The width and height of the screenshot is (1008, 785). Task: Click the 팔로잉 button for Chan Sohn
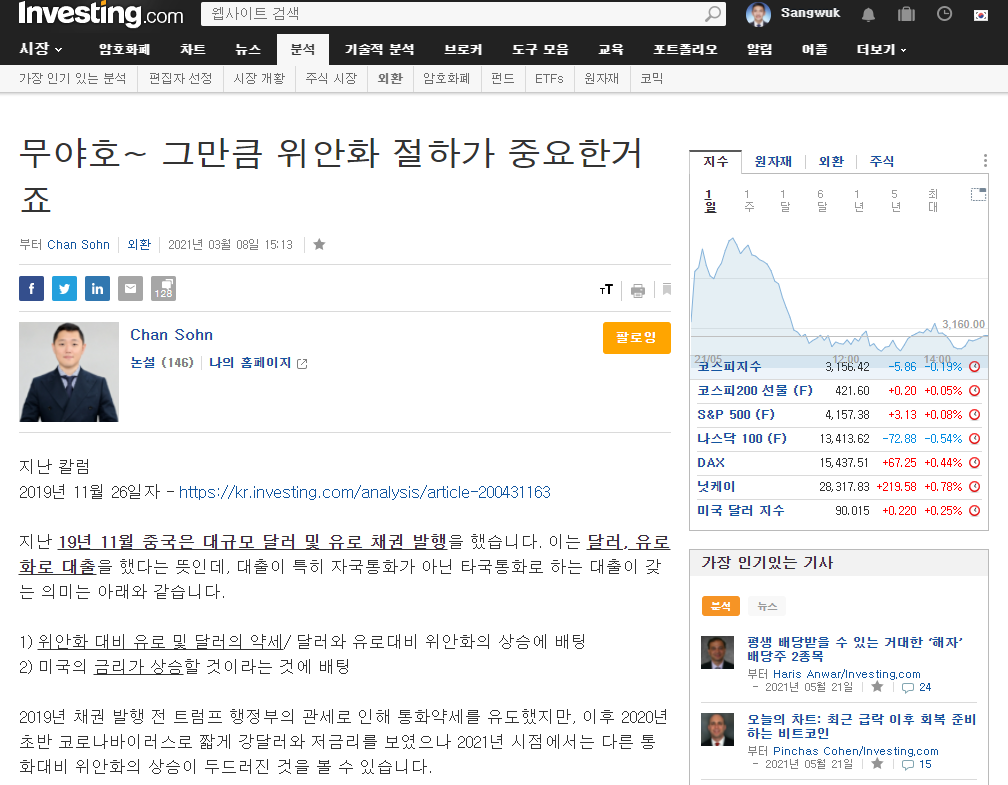click(637, 338)
